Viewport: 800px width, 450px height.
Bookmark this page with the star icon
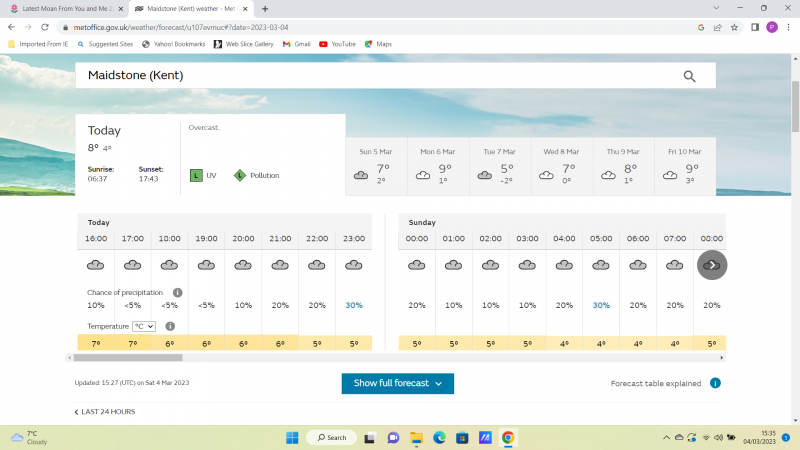734,28
